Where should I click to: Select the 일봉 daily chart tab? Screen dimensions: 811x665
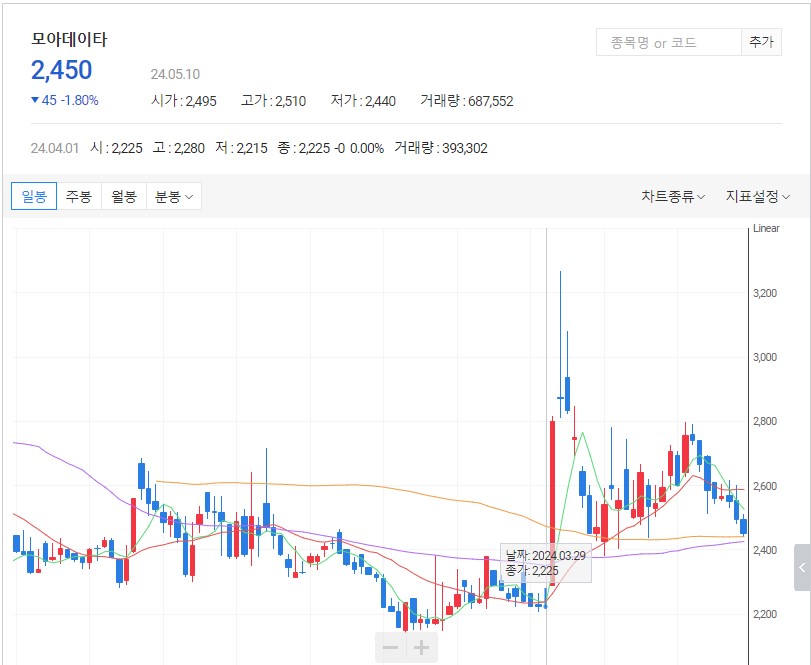(x=34, y=196)
